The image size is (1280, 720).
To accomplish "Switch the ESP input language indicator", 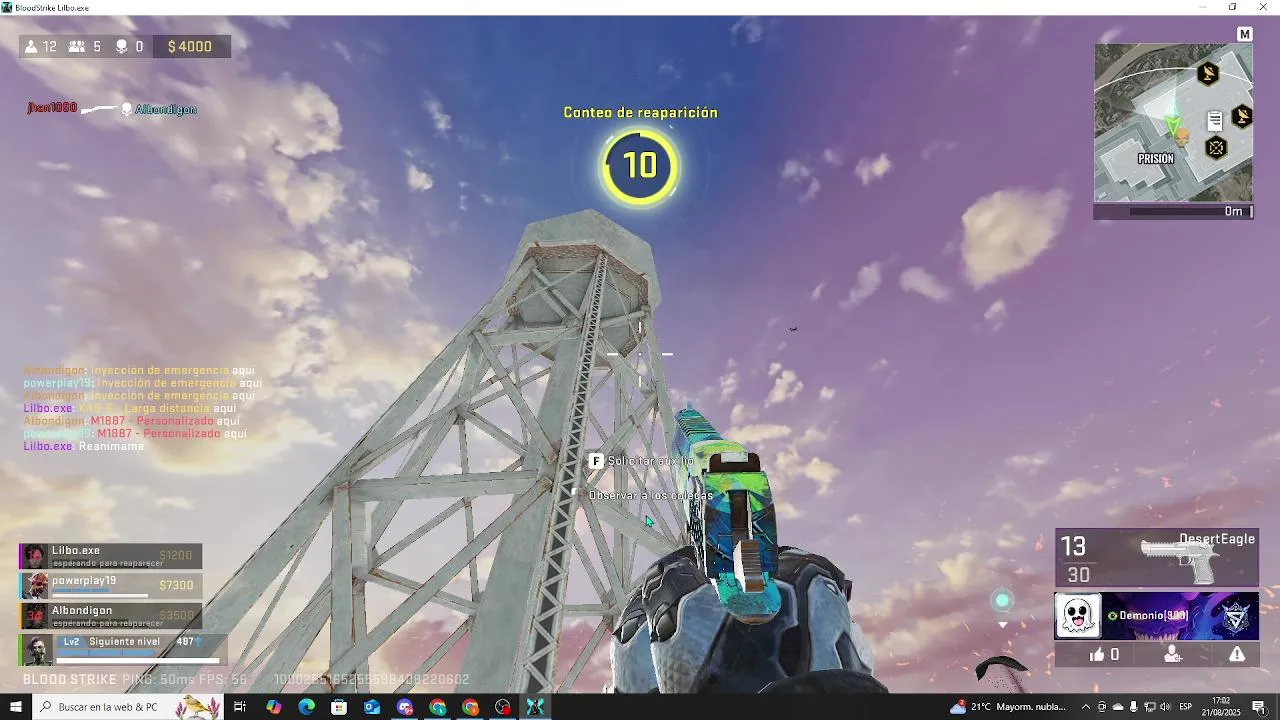I will (x=1186, y=707).
